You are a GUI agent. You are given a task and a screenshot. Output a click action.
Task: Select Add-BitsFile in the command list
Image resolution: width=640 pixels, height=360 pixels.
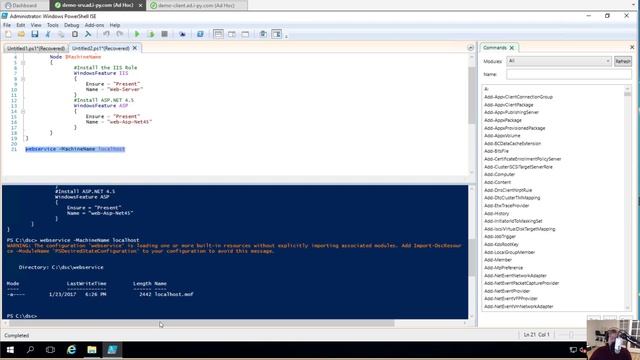point(496,151)
